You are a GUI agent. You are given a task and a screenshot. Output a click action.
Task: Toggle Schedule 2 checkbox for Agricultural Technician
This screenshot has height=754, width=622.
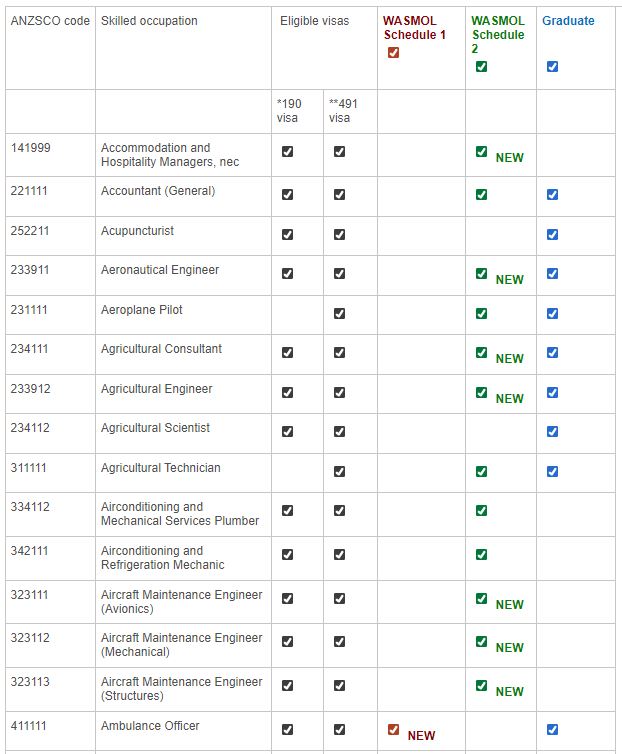point(481,471)
